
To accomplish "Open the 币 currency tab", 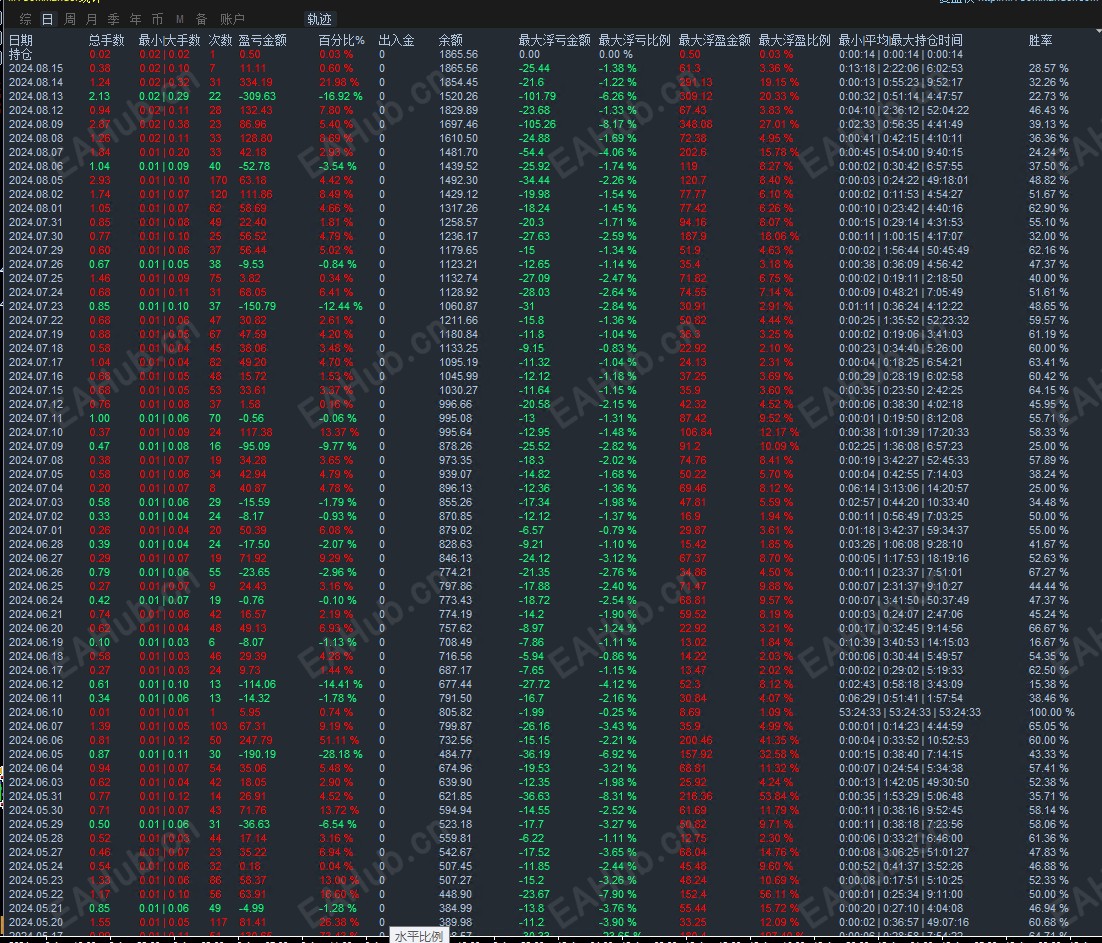I will point(157,19).
